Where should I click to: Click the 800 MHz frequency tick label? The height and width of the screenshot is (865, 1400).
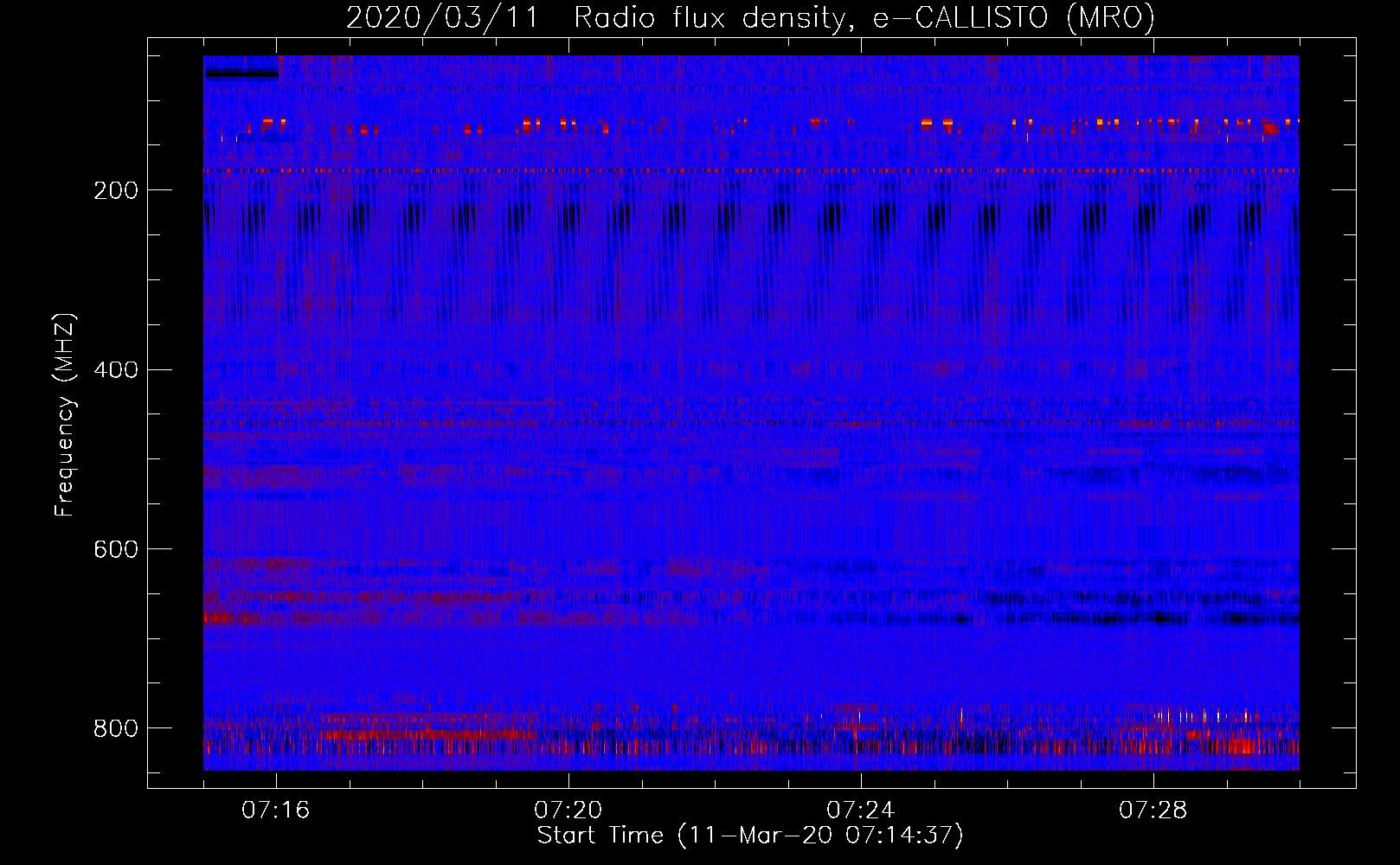click(x=115, y=728)
